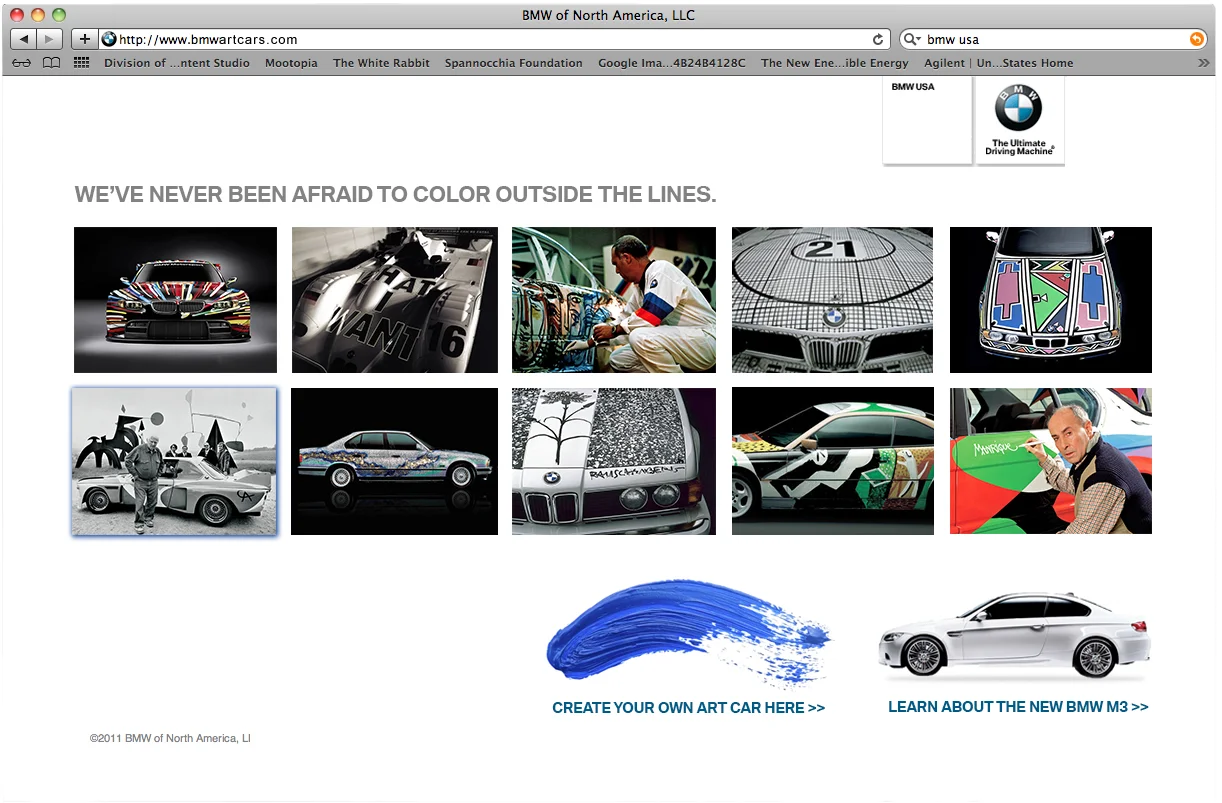Screen dimensions: 1222x803
Task: Open the 'Google Ima...4B24B4128C' bookmark
Action: coord(672,63)
